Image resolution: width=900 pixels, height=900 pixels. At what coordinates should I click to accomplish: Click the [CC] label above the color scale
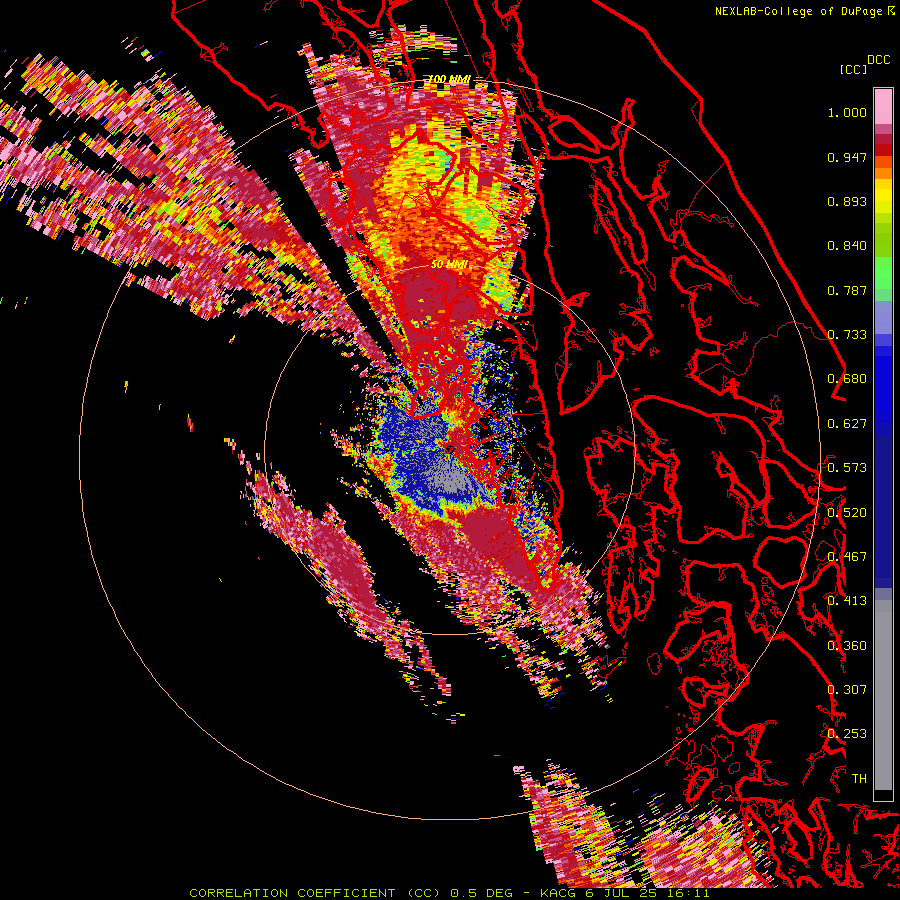[x=853, y=69]
